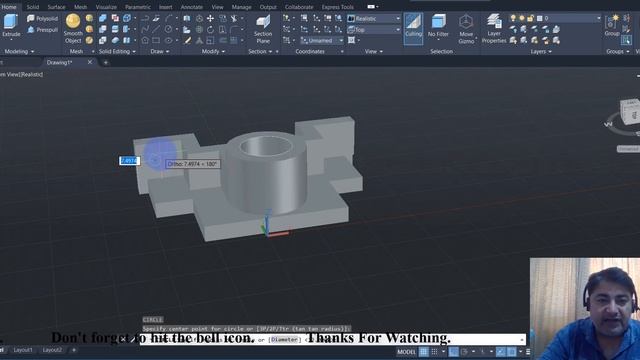Toggle object snap tracking in status bar
The width and height of the screenshot is (640, 360).
tap(500, 352)
